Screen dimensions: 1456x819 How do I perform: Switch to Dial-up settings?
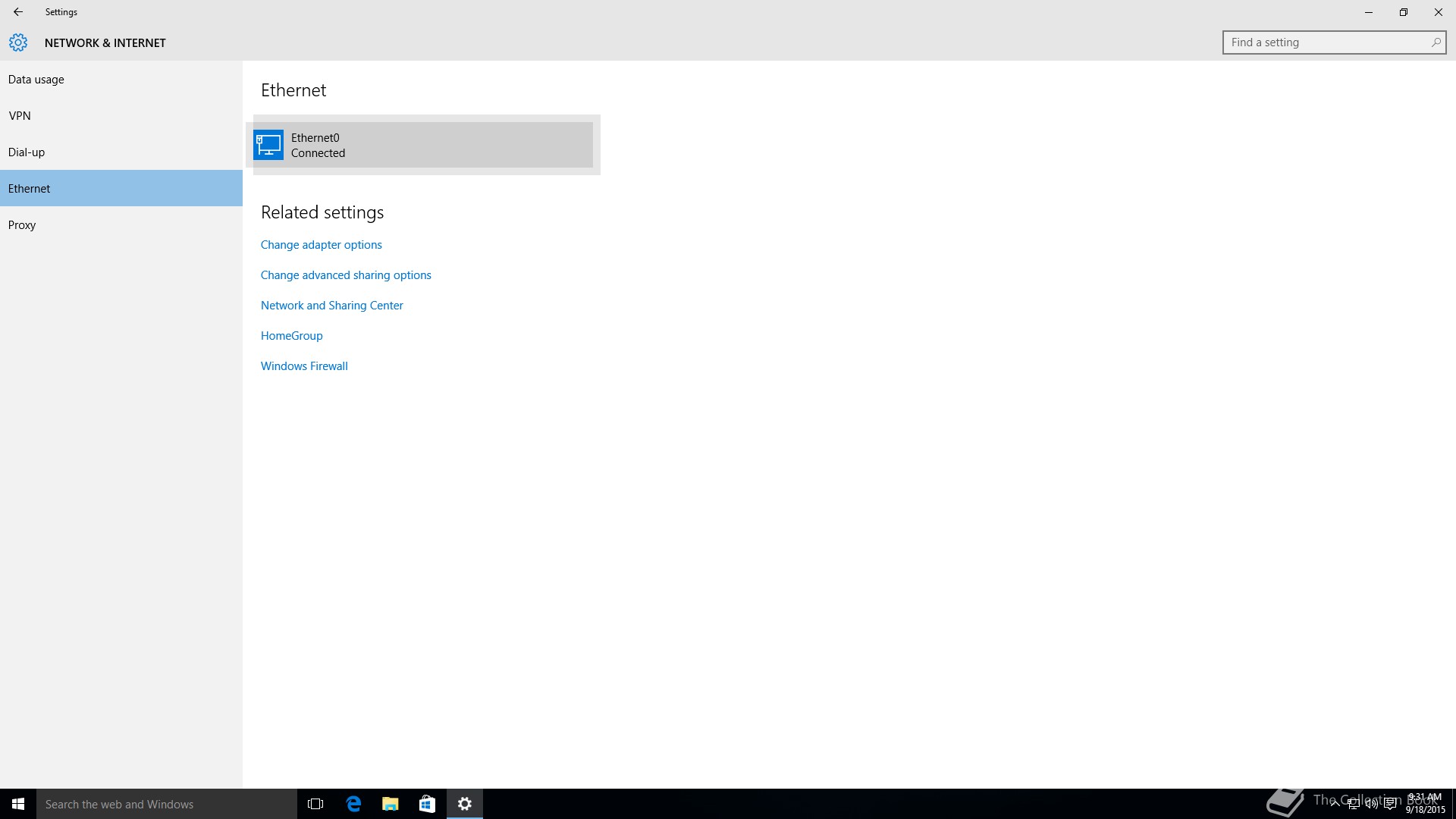27,152
